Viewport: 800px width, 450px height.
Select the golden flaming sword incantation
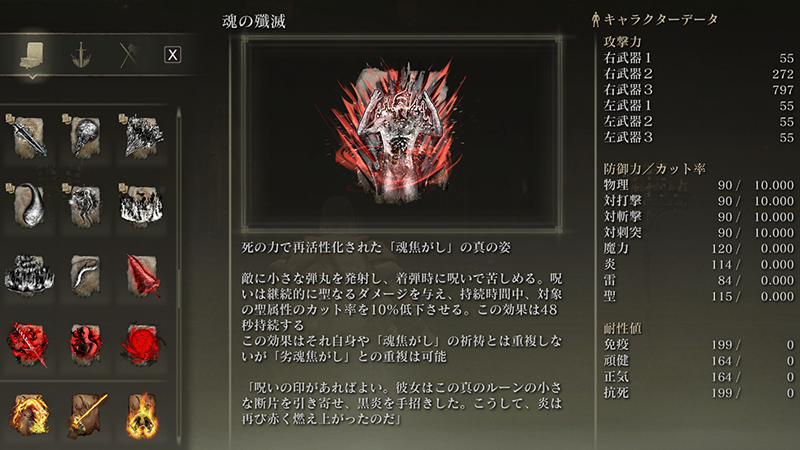[x=85, y=415]
